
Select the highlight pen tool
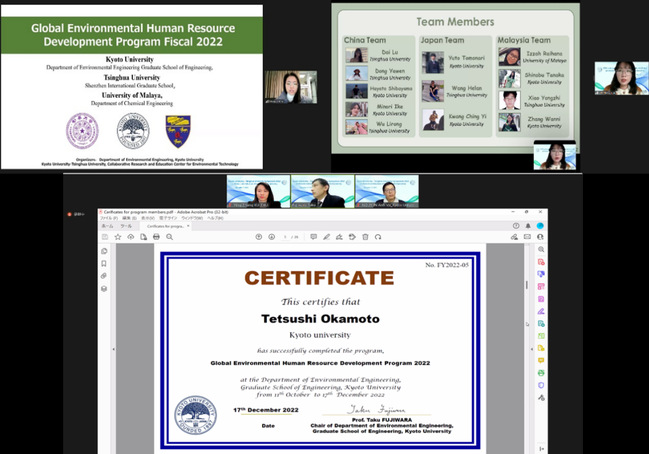(327, 237)
